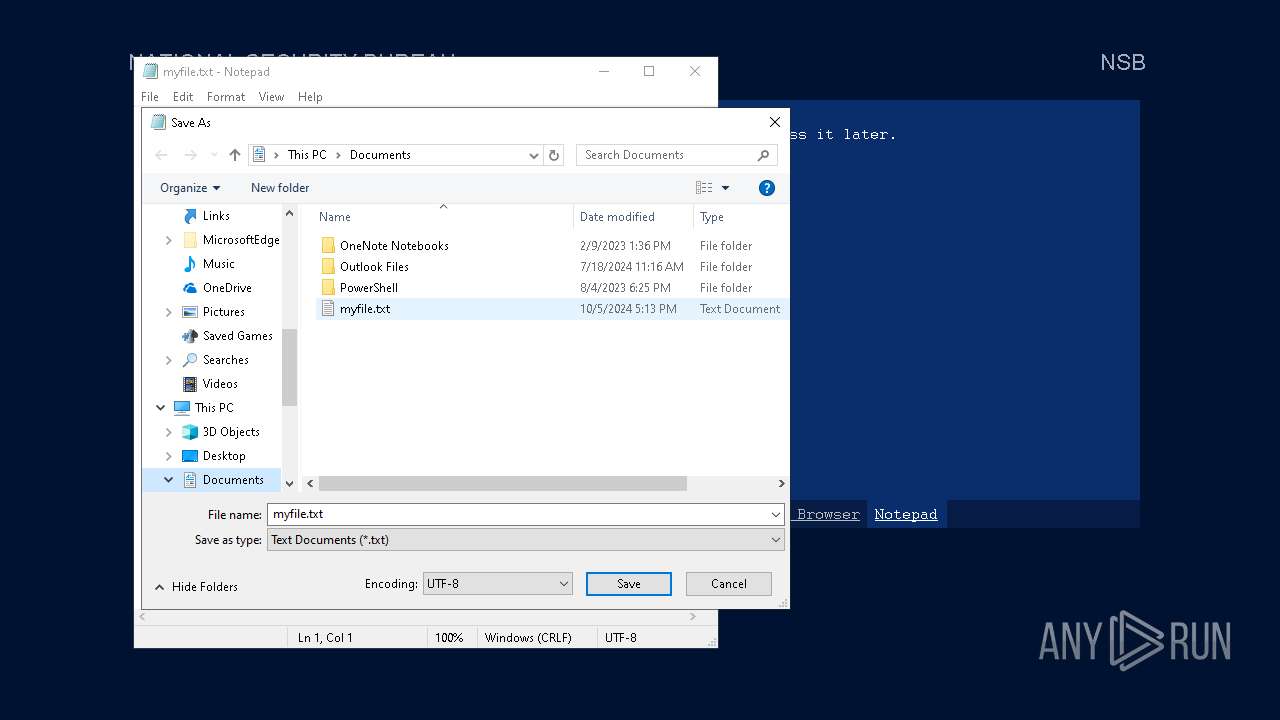This screenshot has width=1280, height=720.
Task: Collapse the Documents tree node
Action: (x=168, y=480)
